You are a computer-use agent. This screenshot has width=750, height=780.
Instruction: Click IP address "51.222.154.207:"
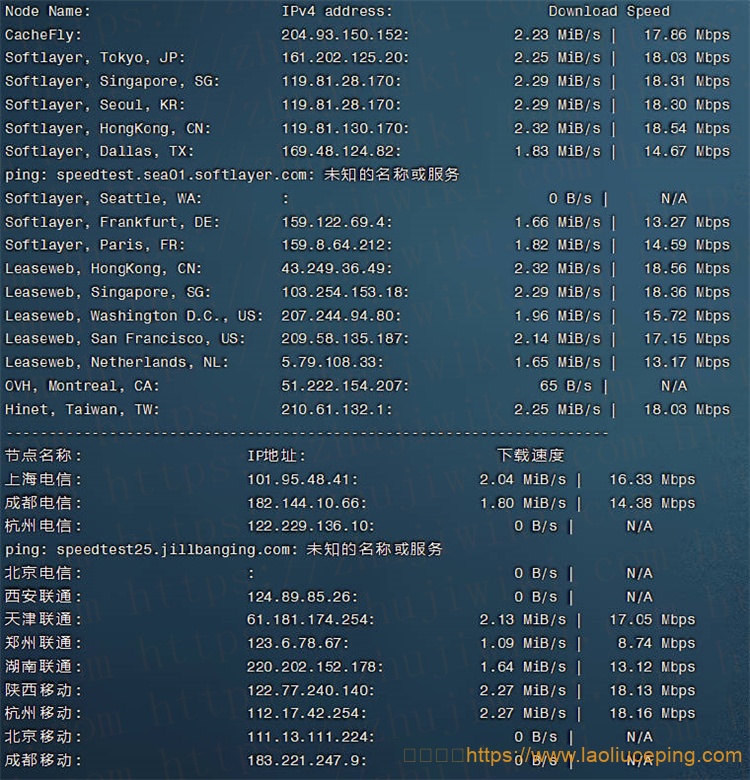[345, 386]
